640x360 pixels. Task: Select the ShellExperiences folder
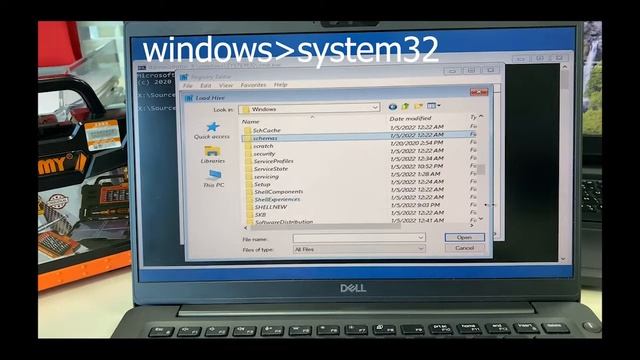pos(277,200)
